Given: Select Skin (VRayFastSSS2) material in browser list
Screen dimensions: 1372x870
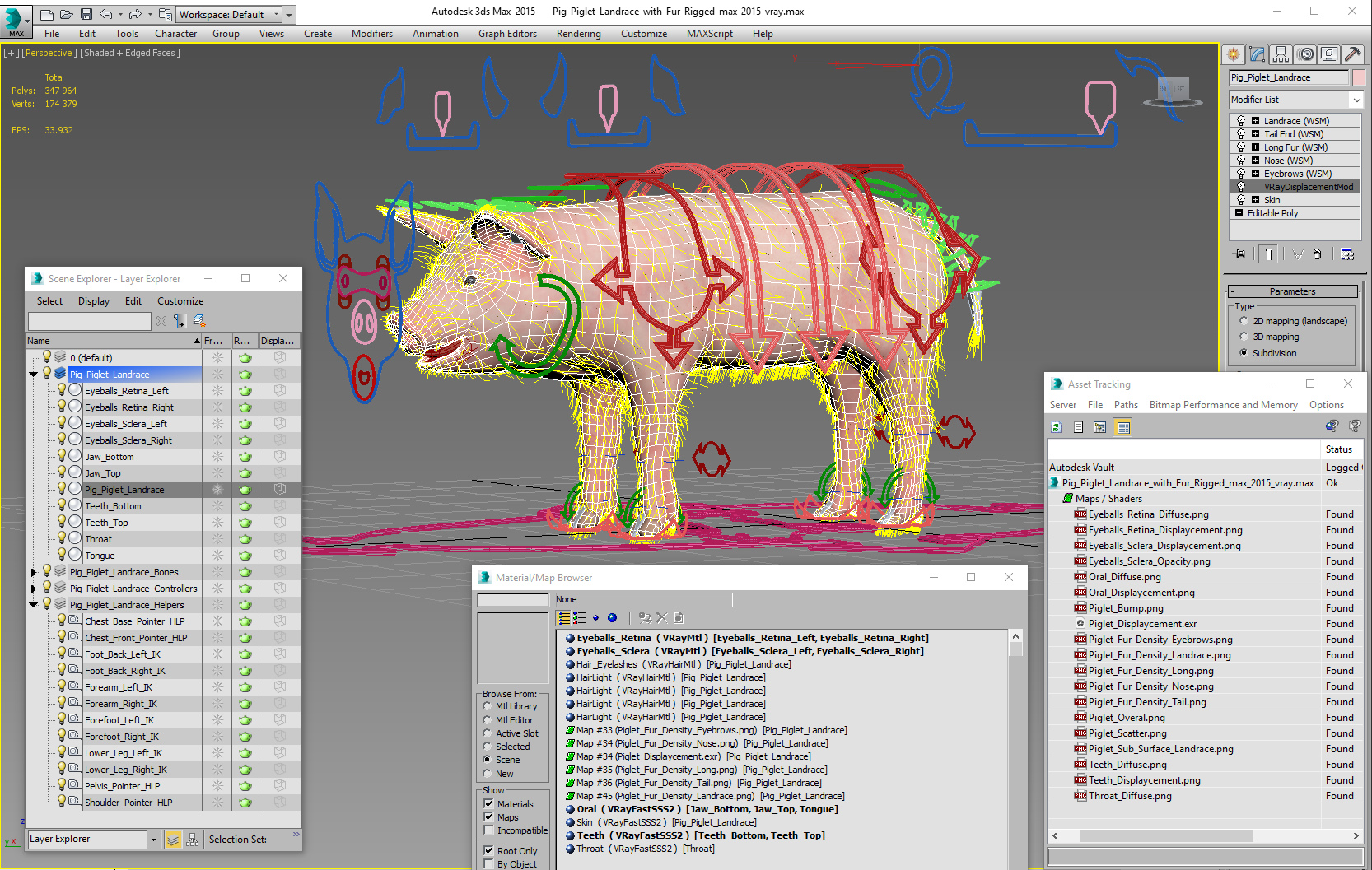Looking at the screenshot, I should (x=661, y=822).
